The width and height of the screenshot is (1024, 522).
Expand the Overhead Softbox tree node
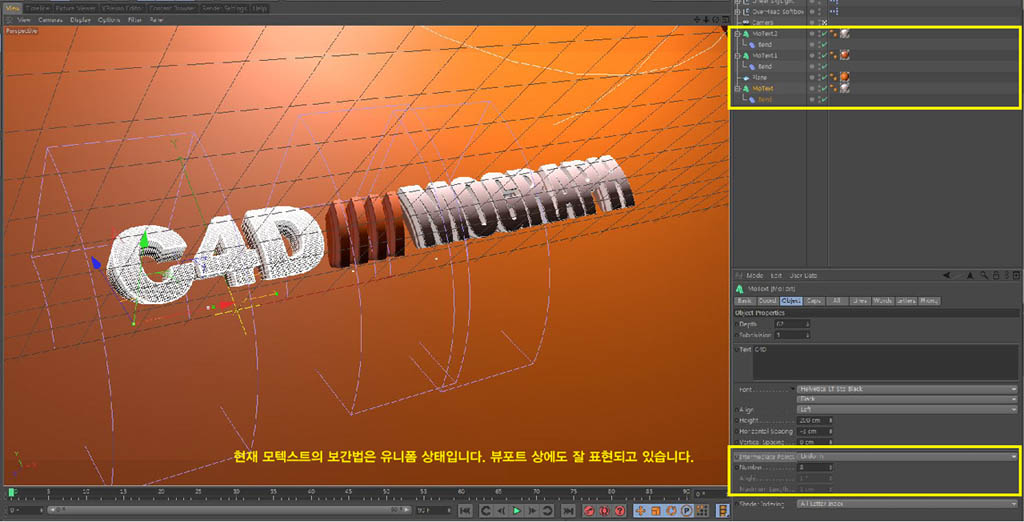(x=737, y=12)
